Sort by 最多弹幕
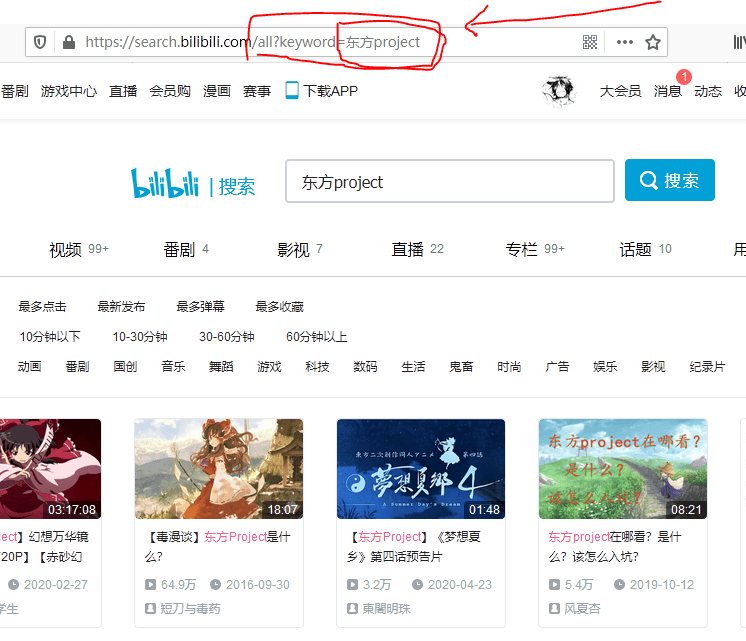 pos(200,306)
